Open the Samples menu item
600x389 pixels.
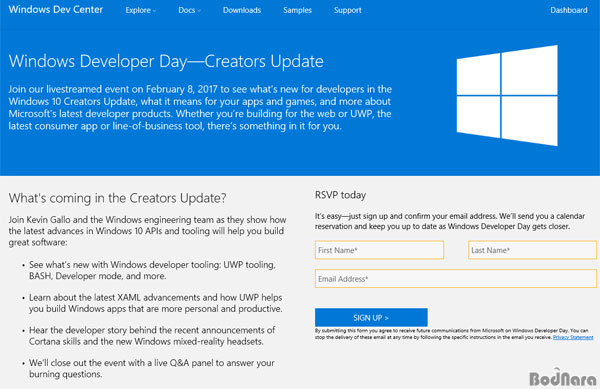tap(297, 10)
